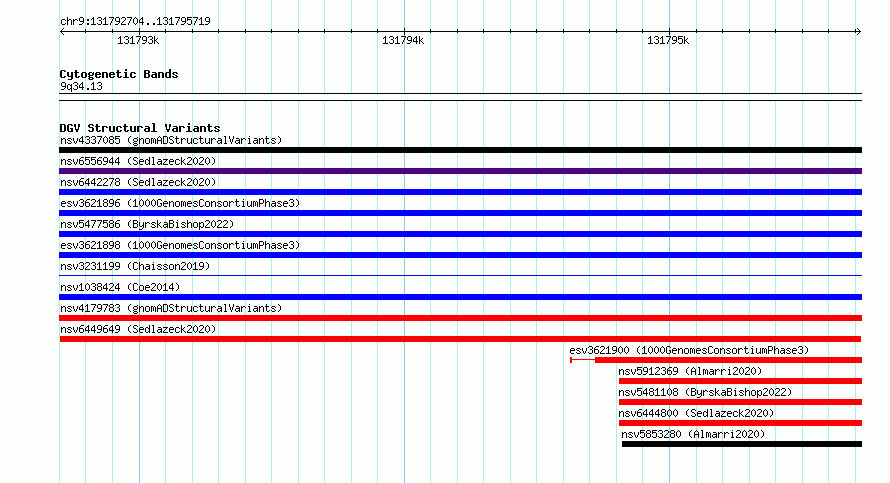Open variant label esv3621898 (1000GenomesConsortiumPhase3)

[x=180, y=245]
